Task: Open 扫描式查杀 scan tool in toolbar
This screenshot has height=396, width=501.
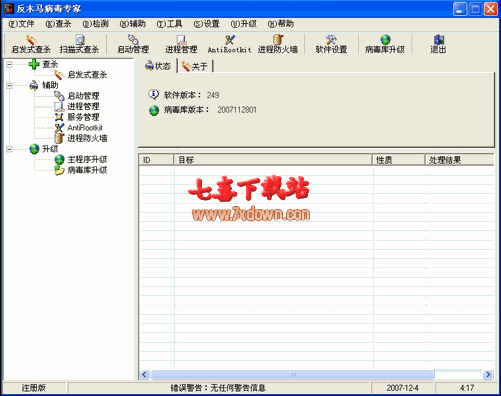Action: pos(79,44)
